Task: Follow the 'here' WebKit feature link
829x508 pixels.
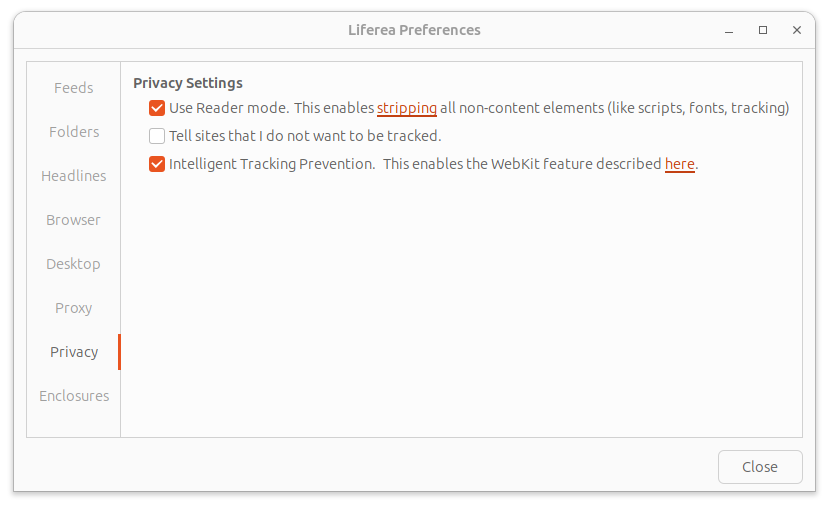Action: pos(679,164)
